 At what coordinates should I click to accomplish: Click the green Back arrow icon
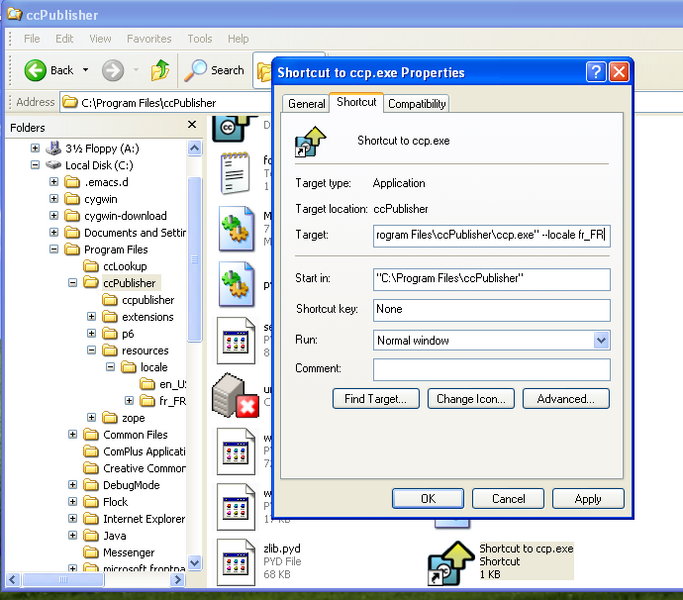(35, 70)
